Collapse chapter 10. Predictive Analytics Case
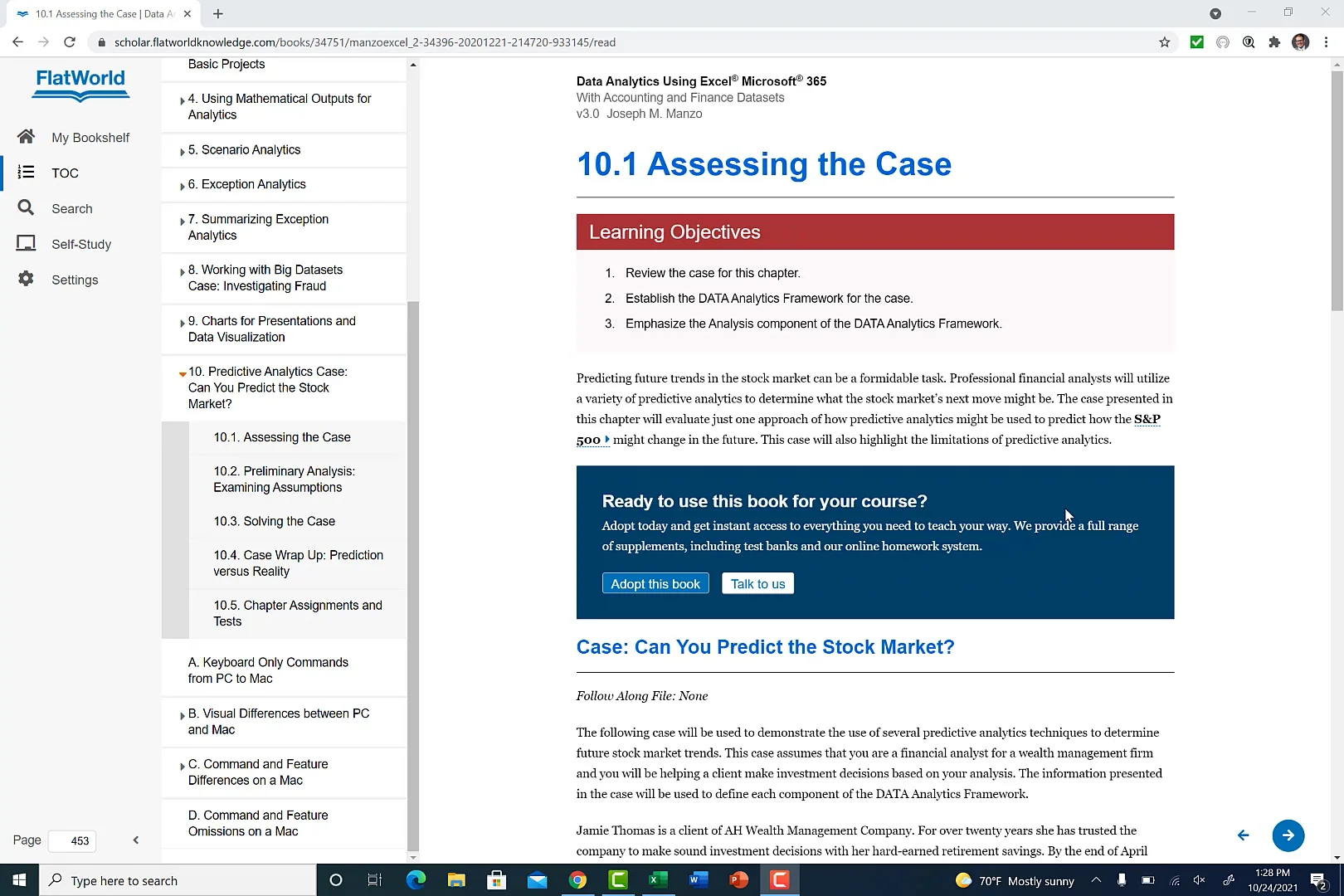 (182, 373)
